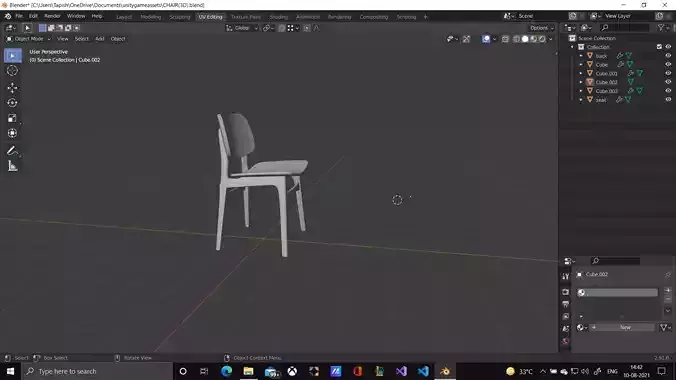This screenshot has height=380, width=676.
Task: Toggle viewport overlays button
Action: [486, 39]
